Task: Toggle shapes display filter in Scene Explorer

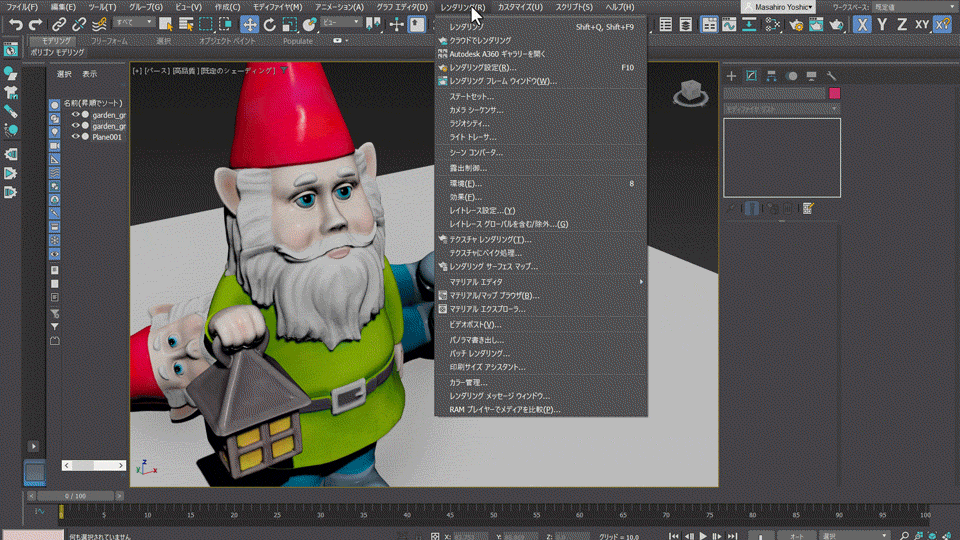Action: (54, 119)
